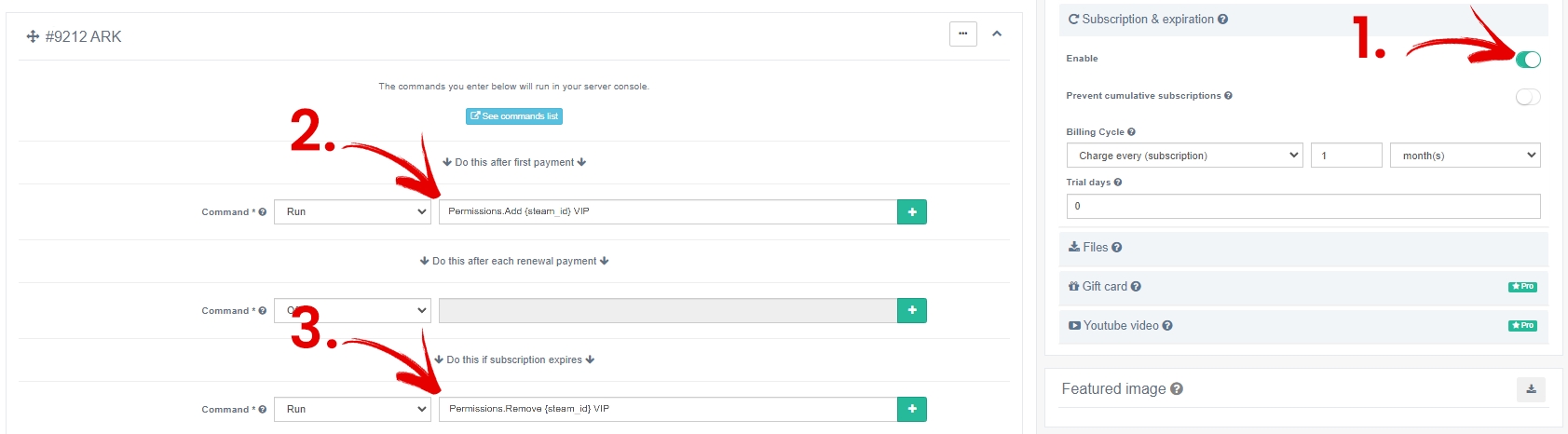The image size is (1568, 434).
Task: Open the Charge every (subscription) dropdown
Action: (1184, 156)
